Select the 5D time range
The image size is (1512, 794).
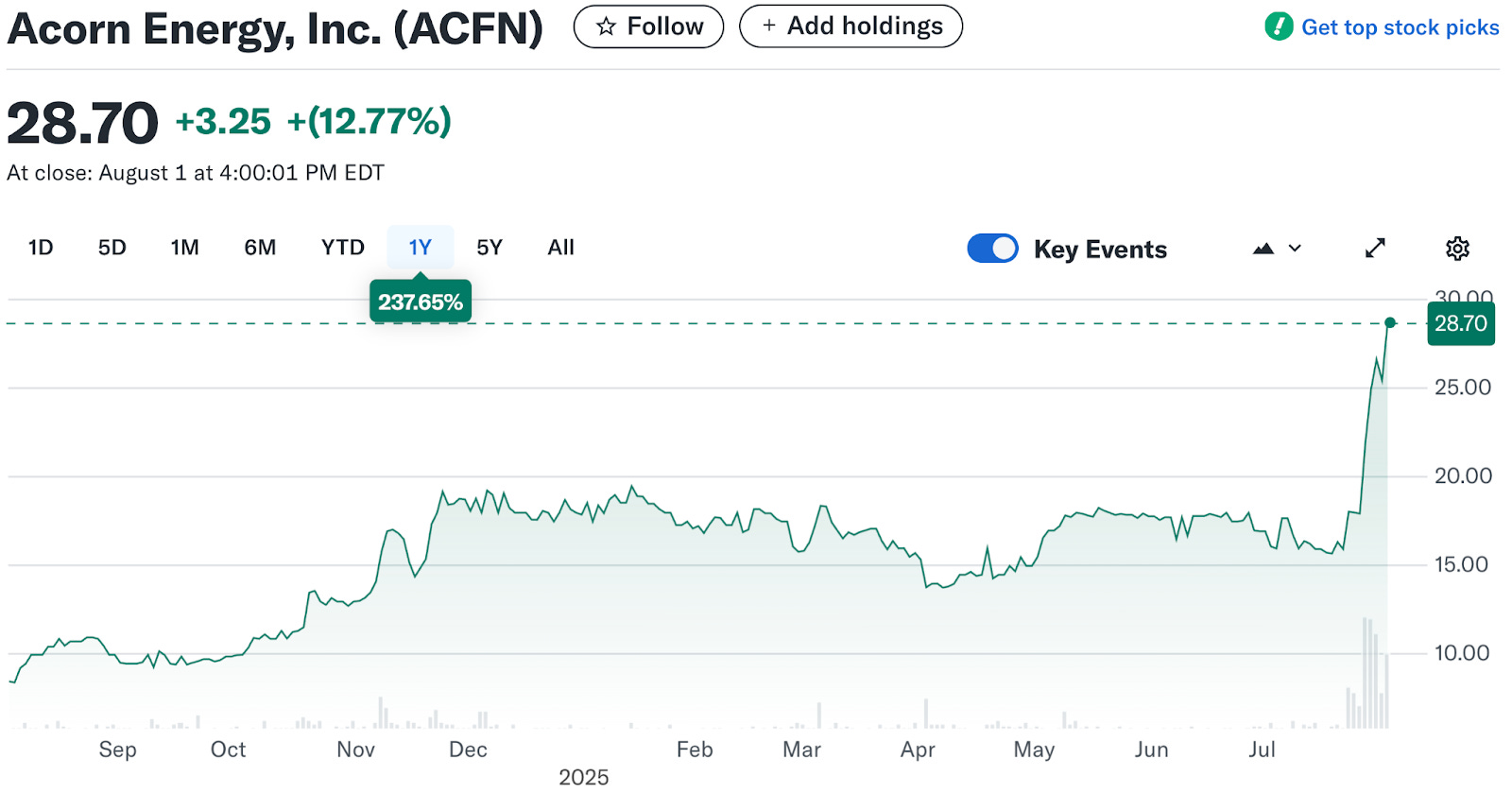[112, 248]
